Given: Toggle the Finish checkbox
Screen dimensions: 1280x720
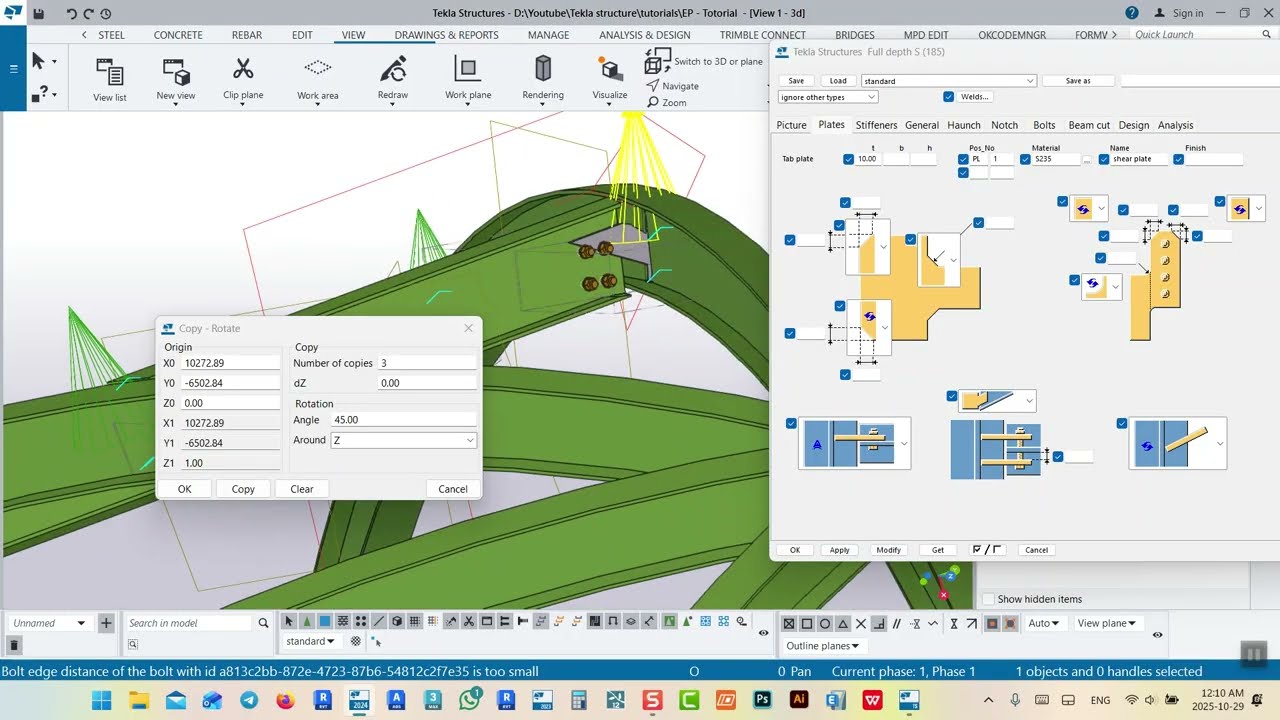Looking at the screenshot, I should pyautogui.click(x=1178, y=159).
